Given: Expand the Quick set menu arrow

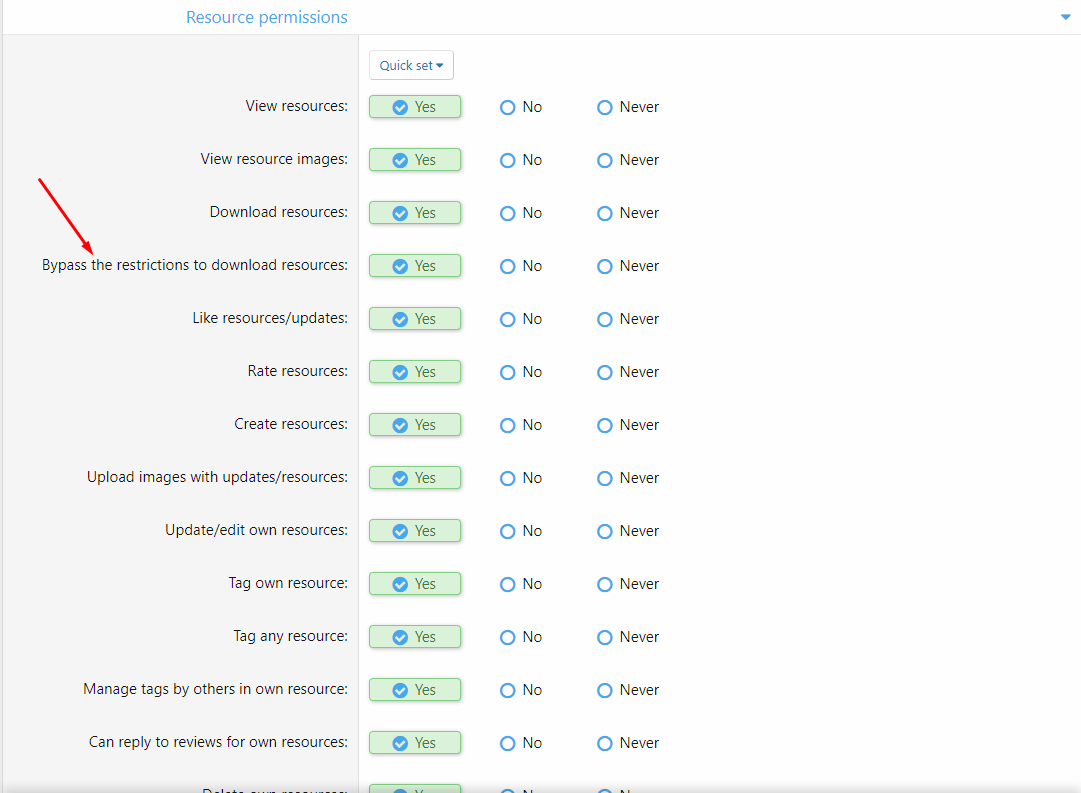Looking at the screenshot, I should point(438,64).
